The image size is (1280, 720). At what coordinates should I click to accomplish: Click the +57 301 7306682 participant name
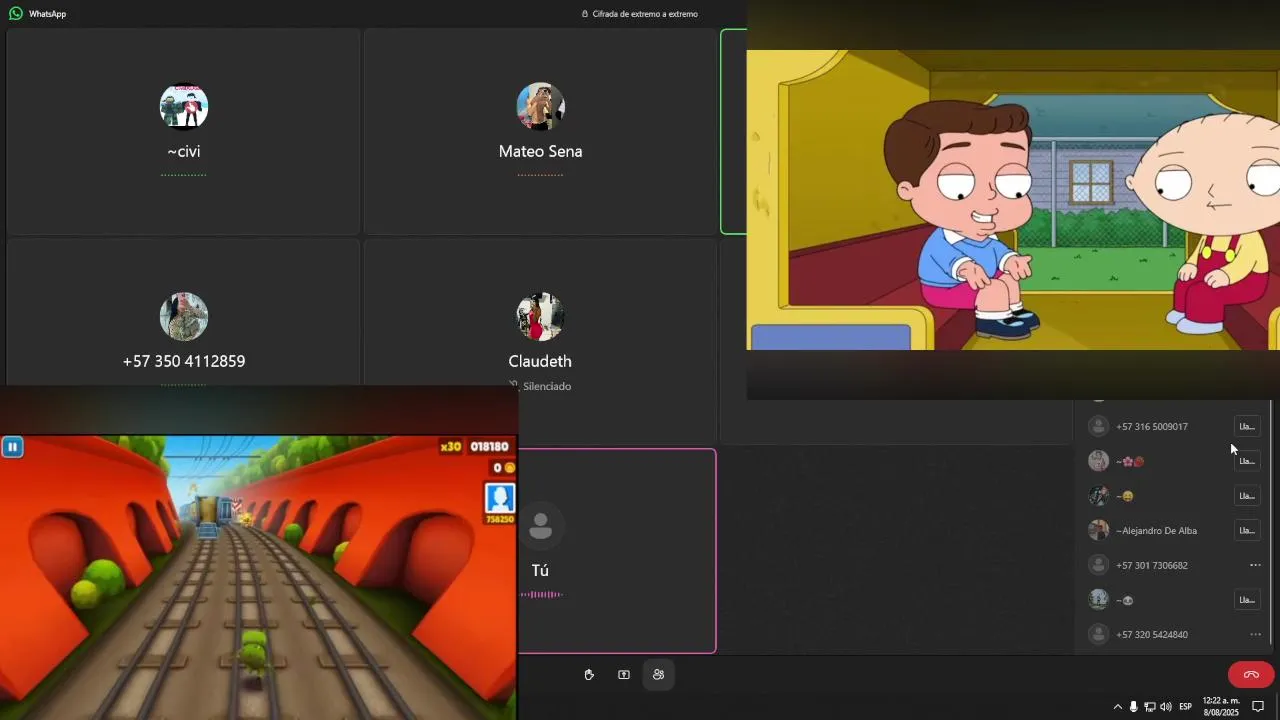pos(1152,565)
